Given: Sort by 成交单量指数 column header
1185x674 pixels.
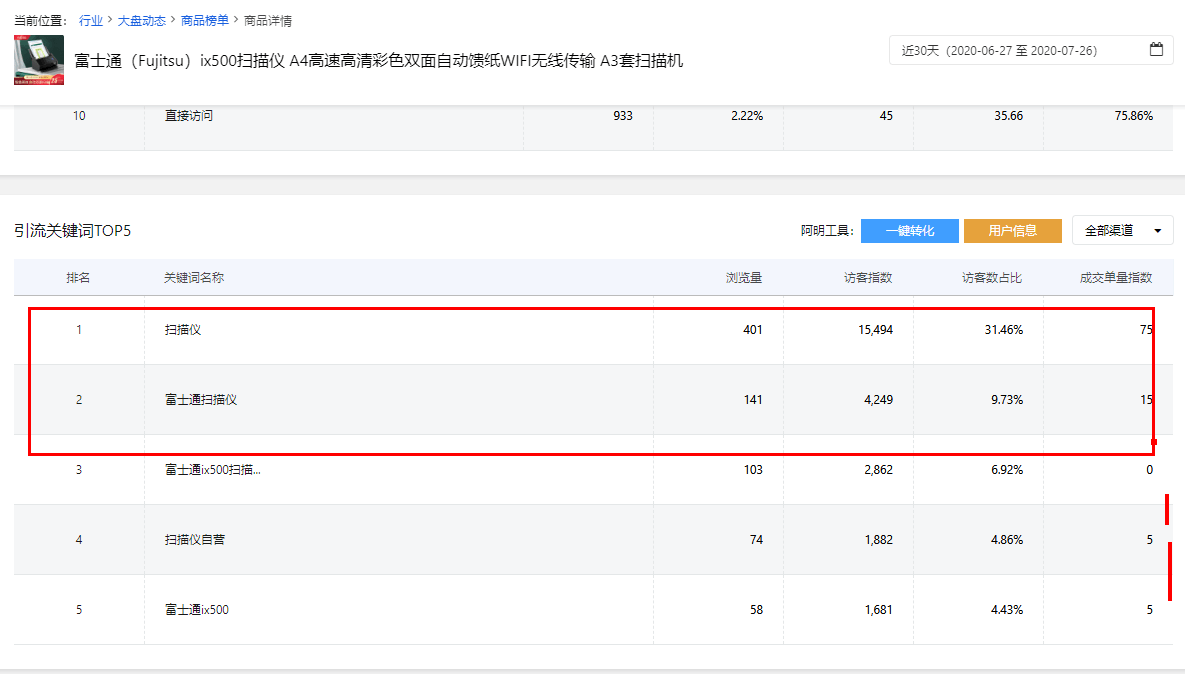Looking at the screenshot, I should (1115, 277).
